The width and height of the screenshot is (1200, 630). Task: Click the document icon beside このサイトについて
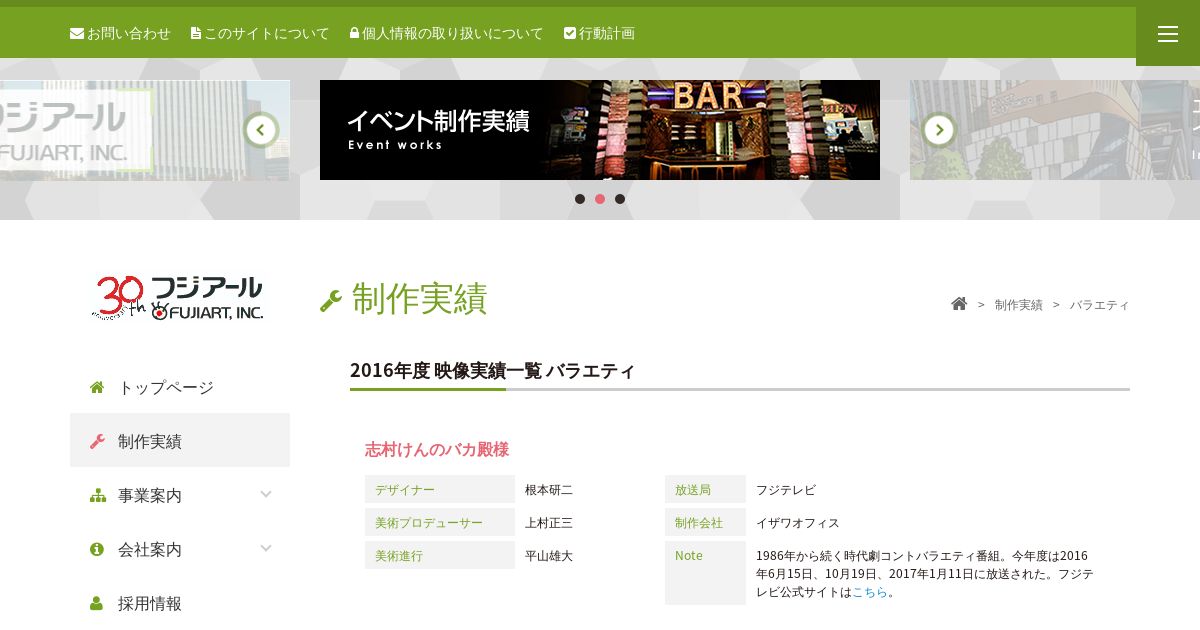(195, 33)
